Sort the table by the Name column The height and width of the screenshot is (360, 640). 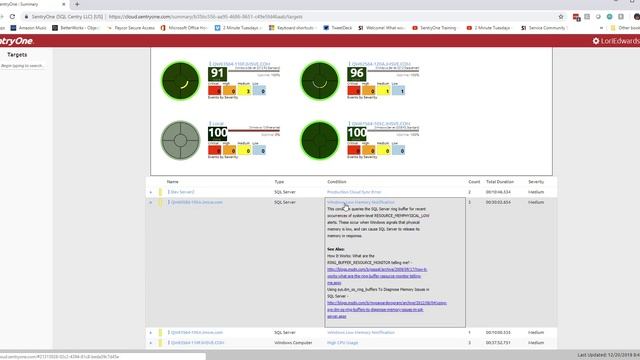173,182
